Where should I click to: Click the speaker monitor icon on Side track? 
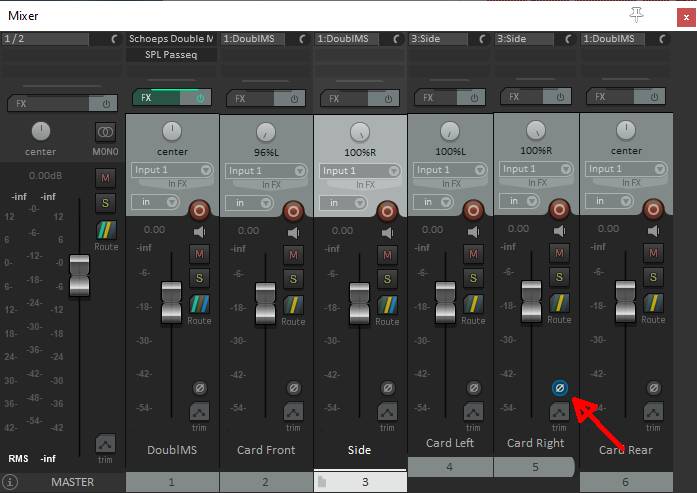(386, 232)
